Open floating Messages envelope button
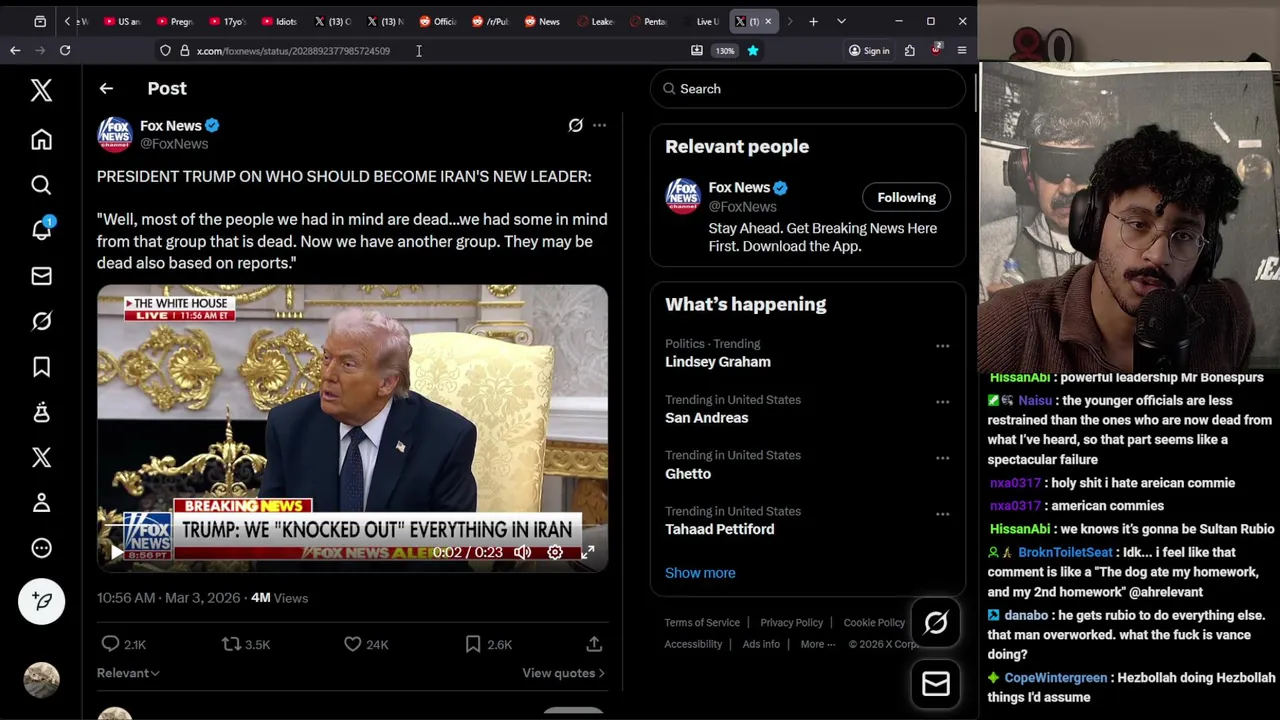The width and height of the screenshot is (1280, 720). pos(936,684)
